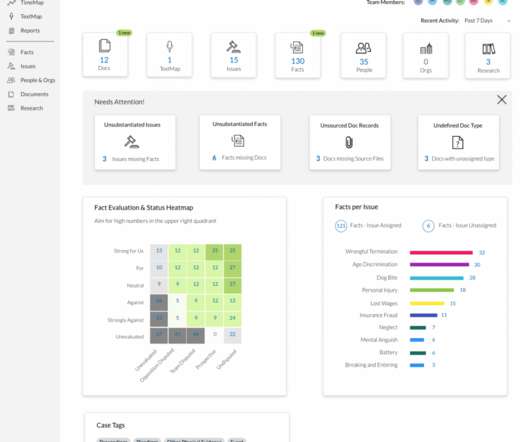Close the Needs Attention panel

click(x=502, y=100)
